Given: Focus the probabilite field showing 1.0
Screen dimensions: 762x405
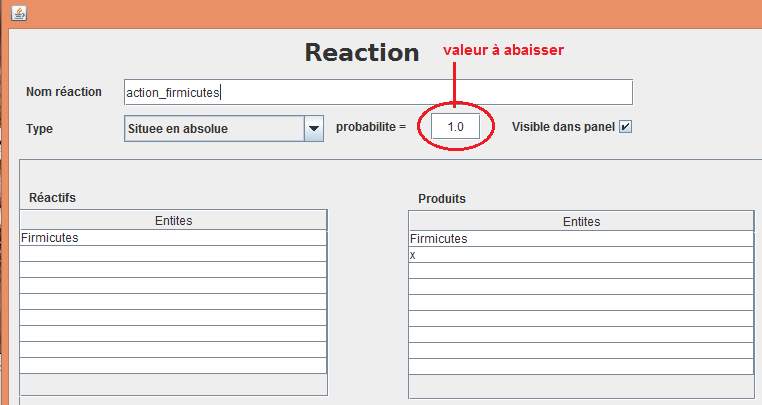Looking at the screenshot, I should tap(456, 128).
